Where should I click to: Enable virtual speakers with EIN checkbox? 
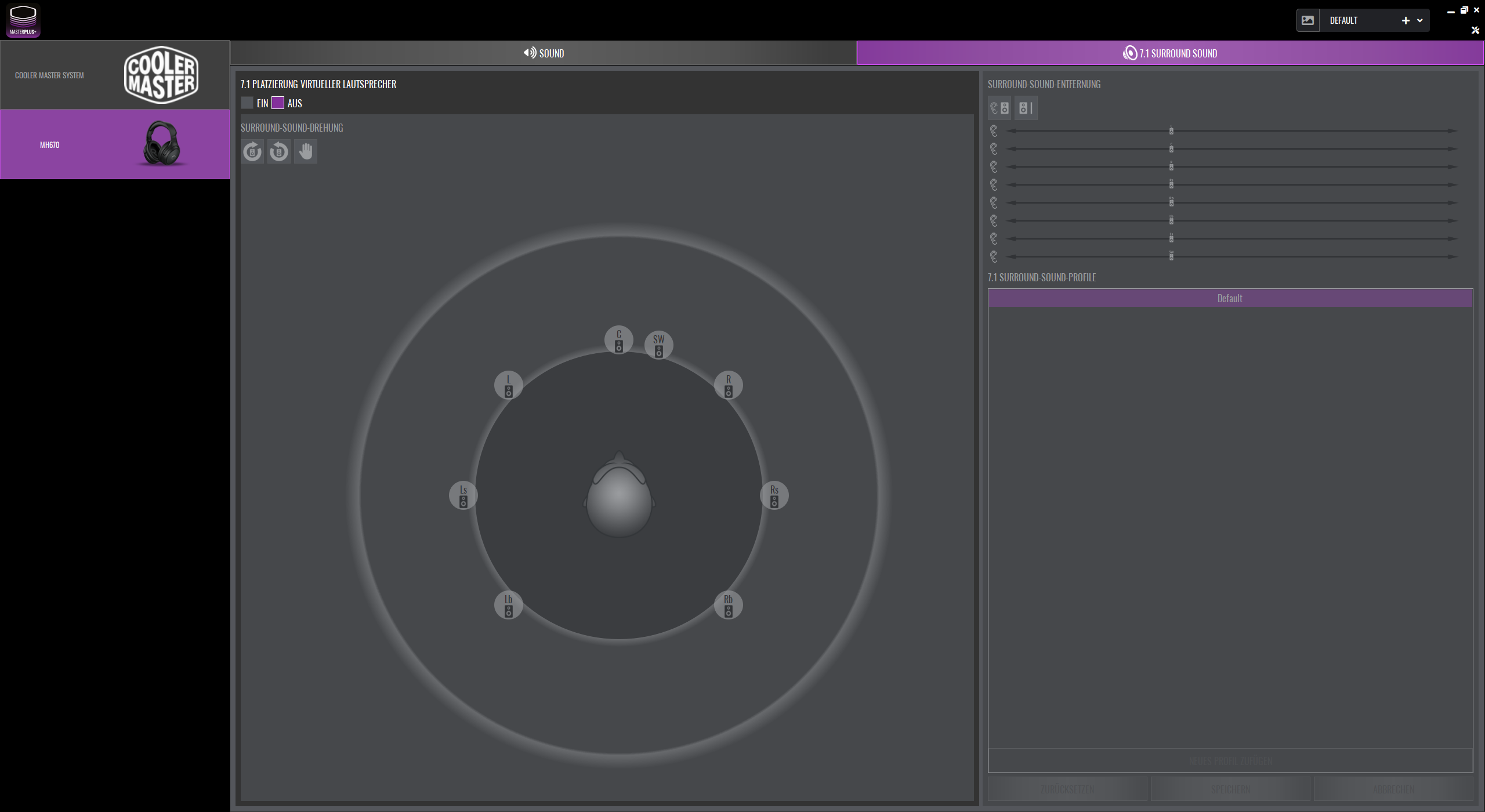247,103
